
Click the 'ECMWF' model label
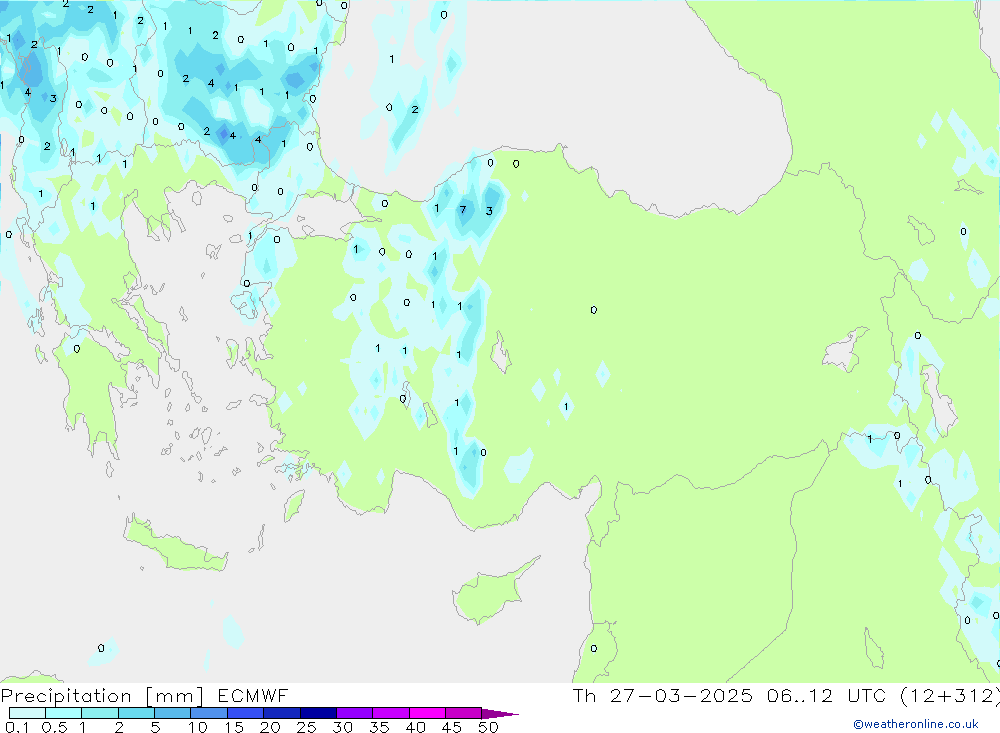(253, 696)
